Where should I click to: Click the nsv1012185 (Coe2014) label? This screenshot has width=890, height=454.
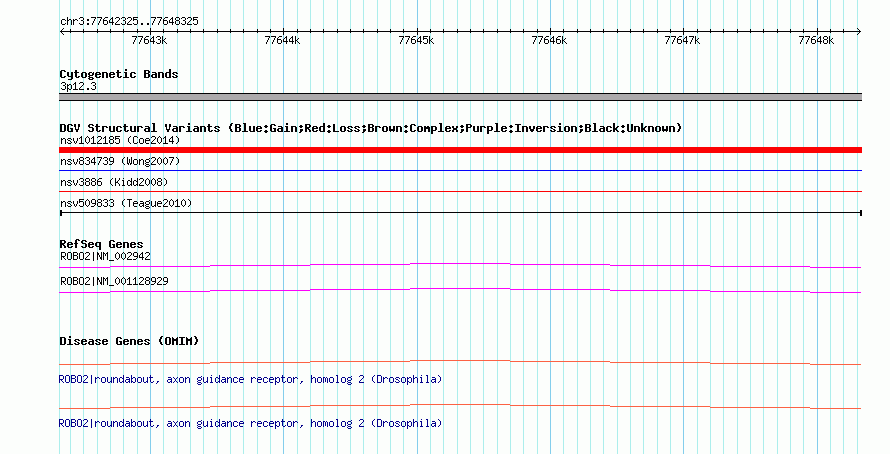pos(120,140)
